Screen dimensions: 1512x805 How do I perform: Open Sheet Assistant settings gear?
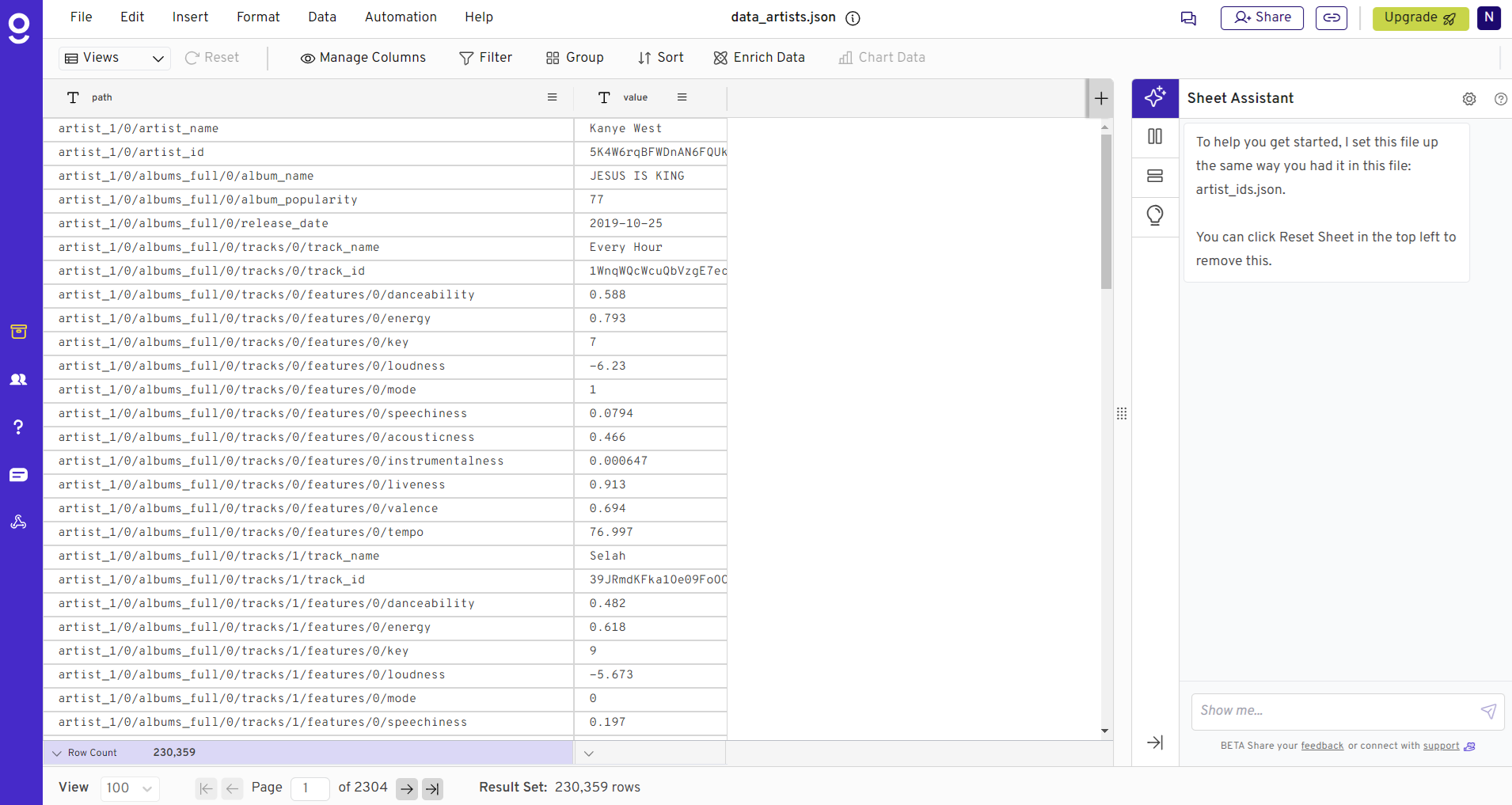[1469, 99]
